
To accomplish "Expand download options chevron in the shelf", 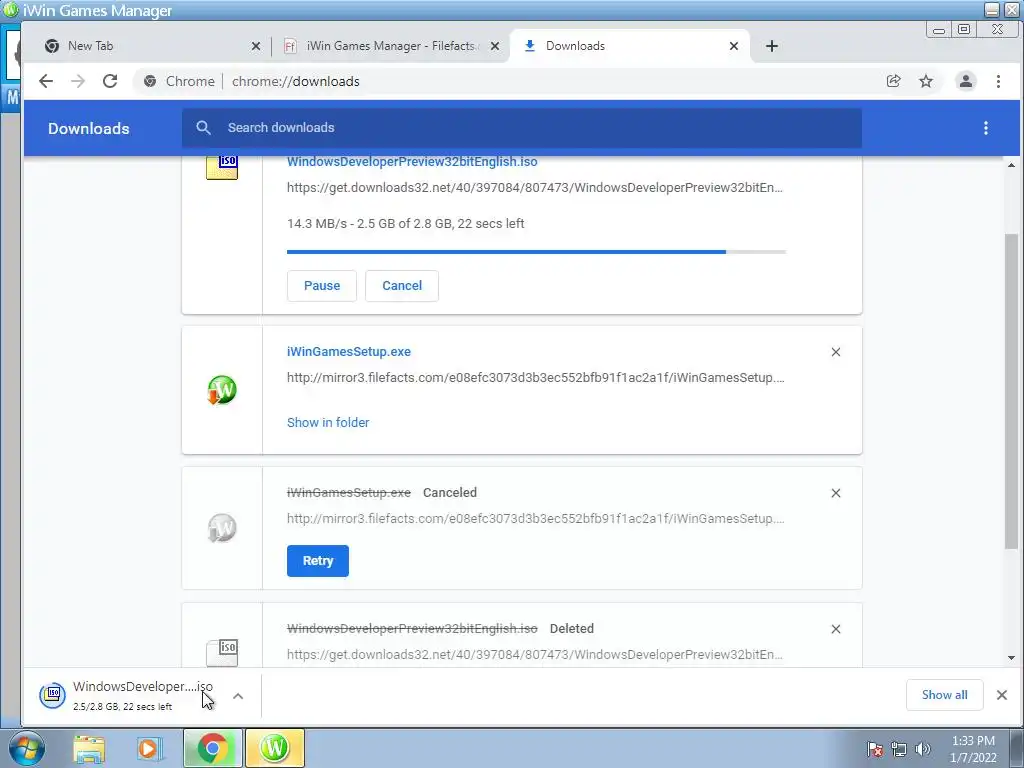I will (238, 696).
